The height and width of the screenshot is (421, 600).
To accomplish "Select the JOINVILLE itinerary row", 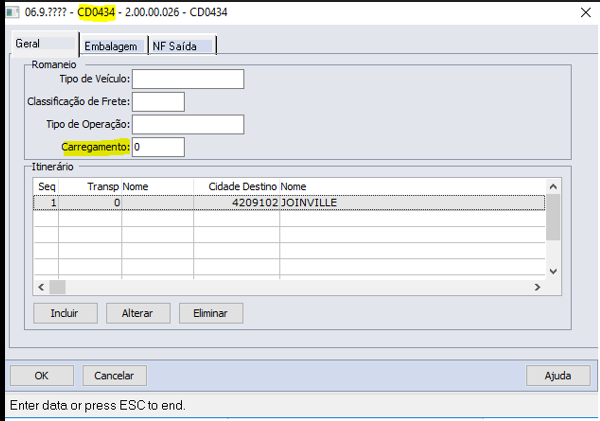I will point(289,203).
